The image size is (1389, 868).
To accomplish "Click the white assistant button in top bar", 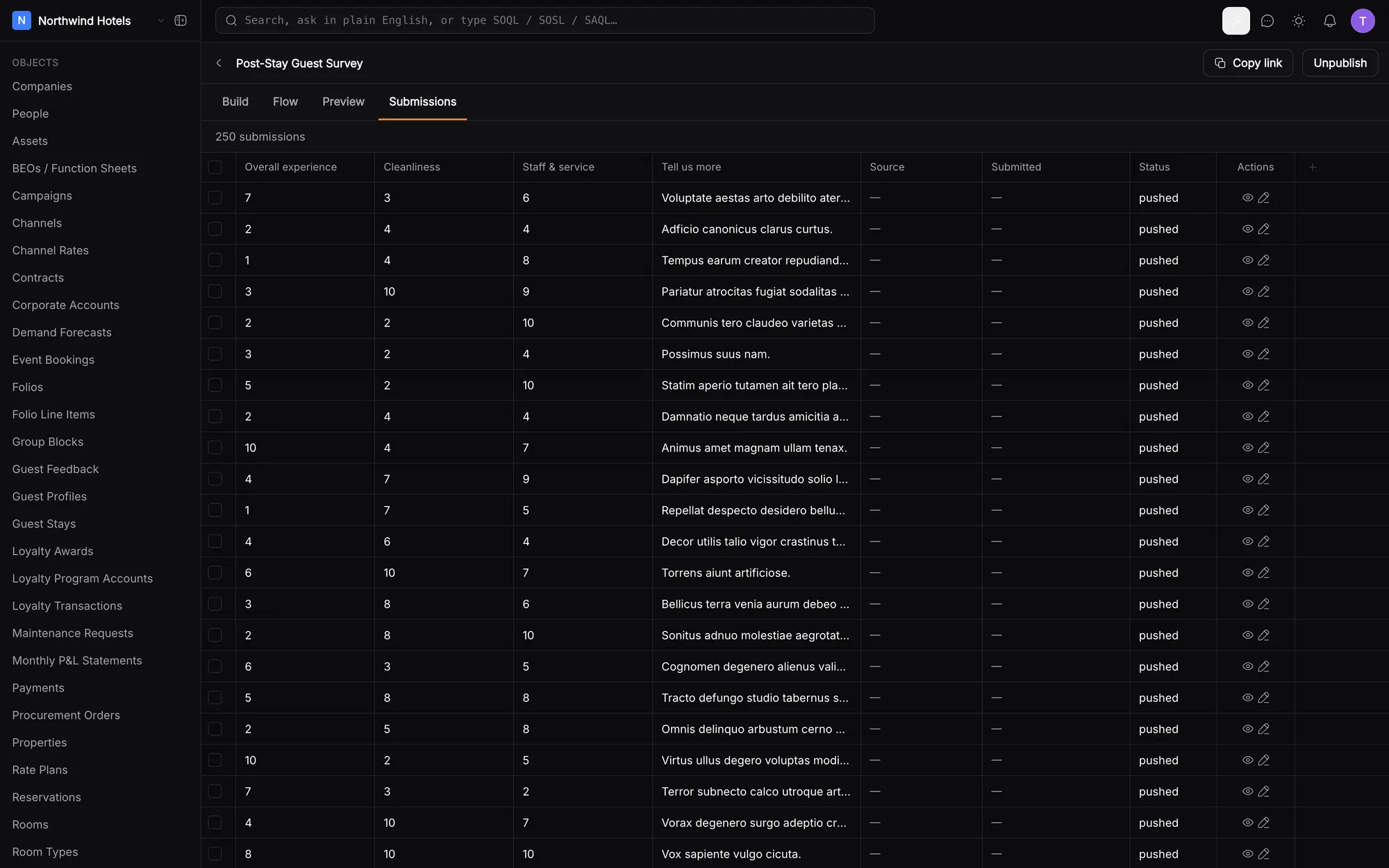I will pyautogui.click(x=1236, y=21).
